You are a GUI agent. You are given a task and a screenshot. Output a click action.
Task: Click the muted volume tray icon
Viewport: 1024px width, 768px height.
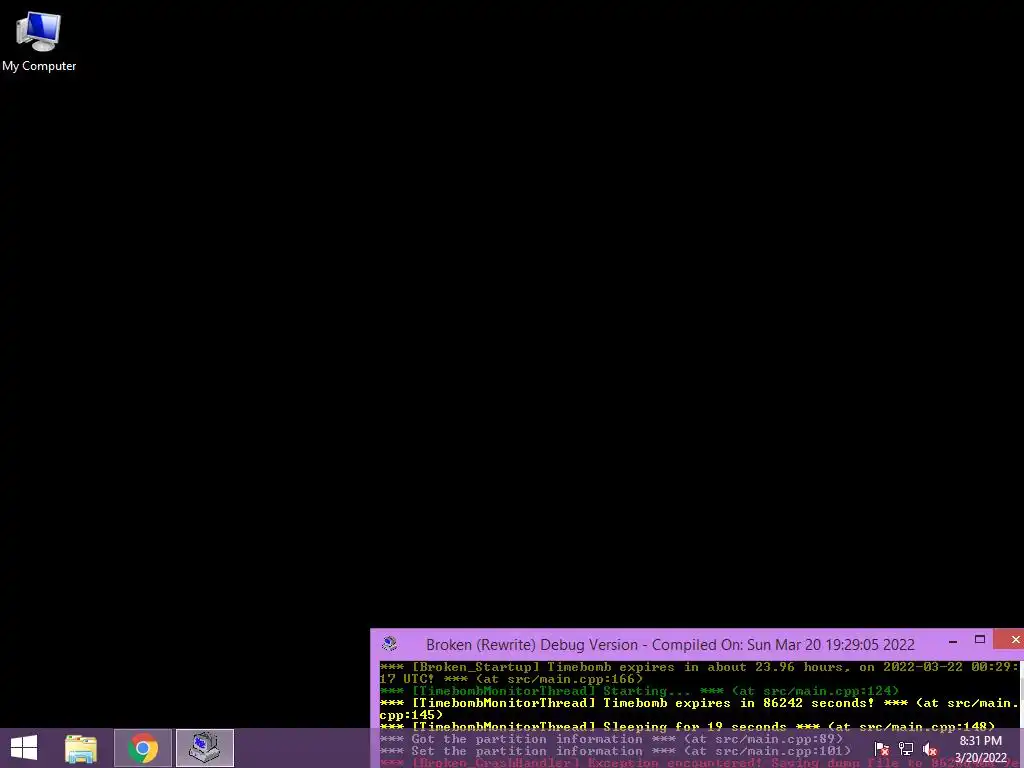930,748
